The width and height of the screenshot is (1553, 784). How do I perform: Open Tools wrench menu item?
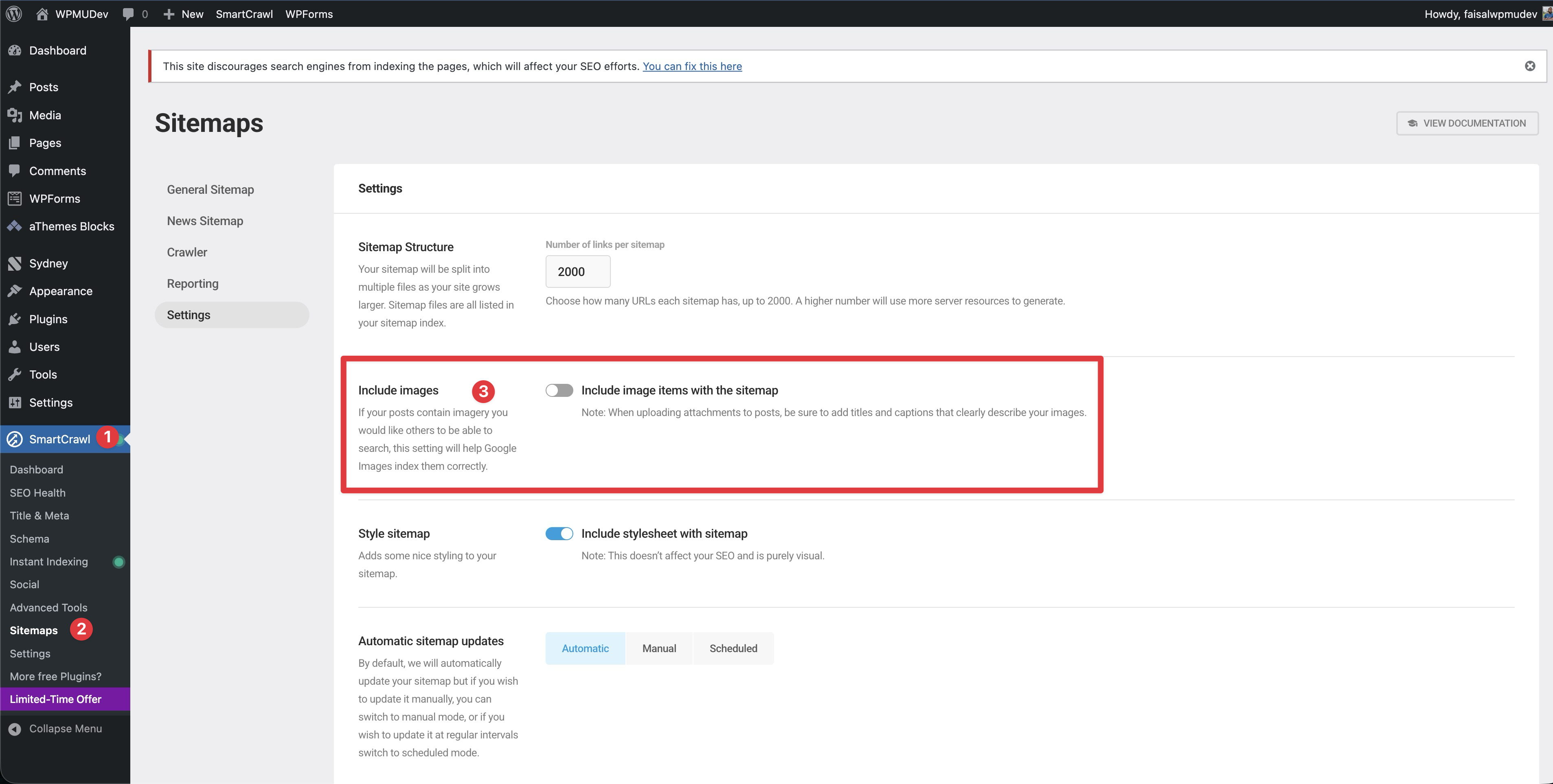pyautogui.click(x=43, y=374)
